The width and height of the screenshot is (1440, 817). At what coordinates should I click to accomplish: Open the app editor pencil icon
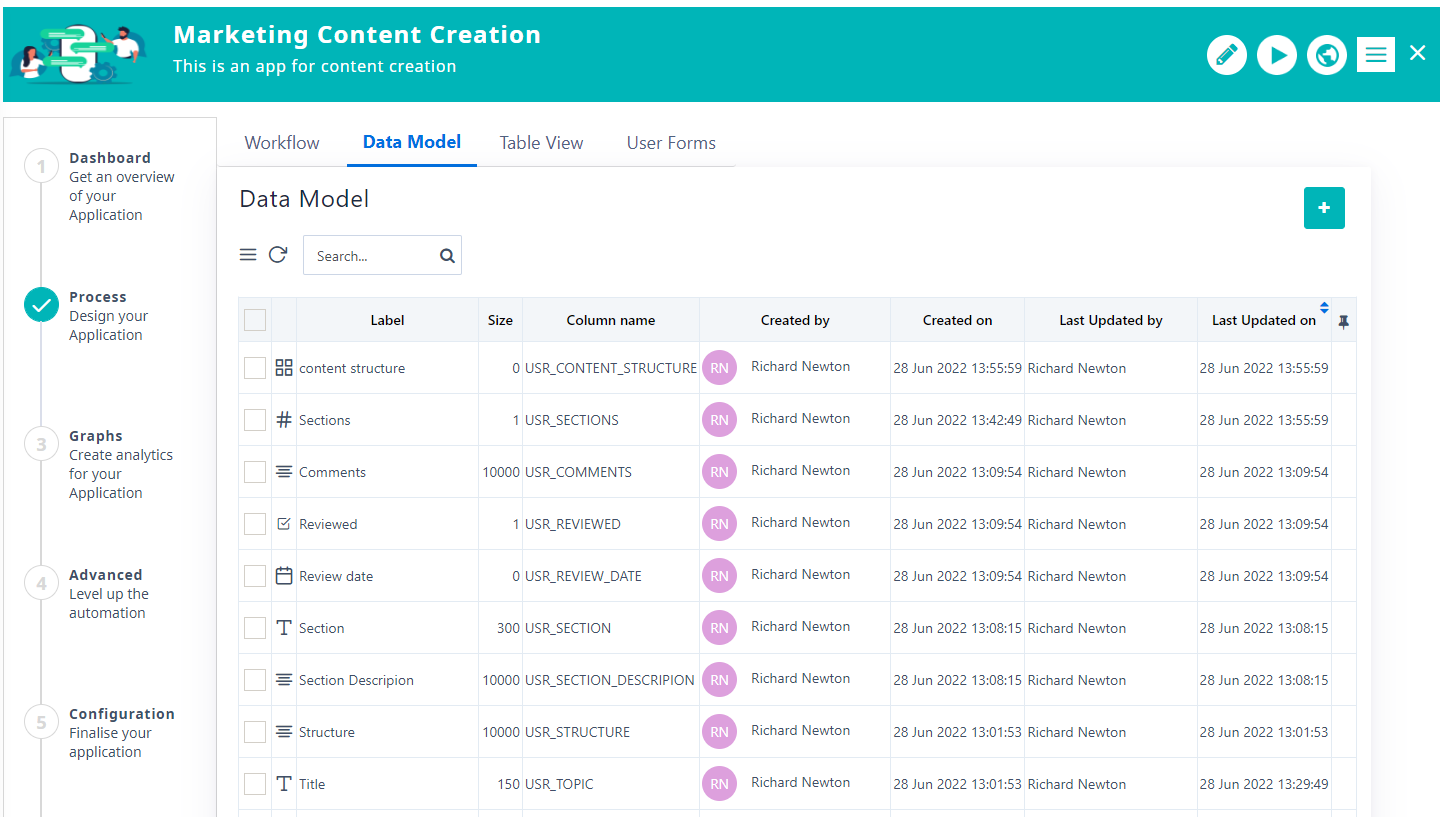(1227, 55)
